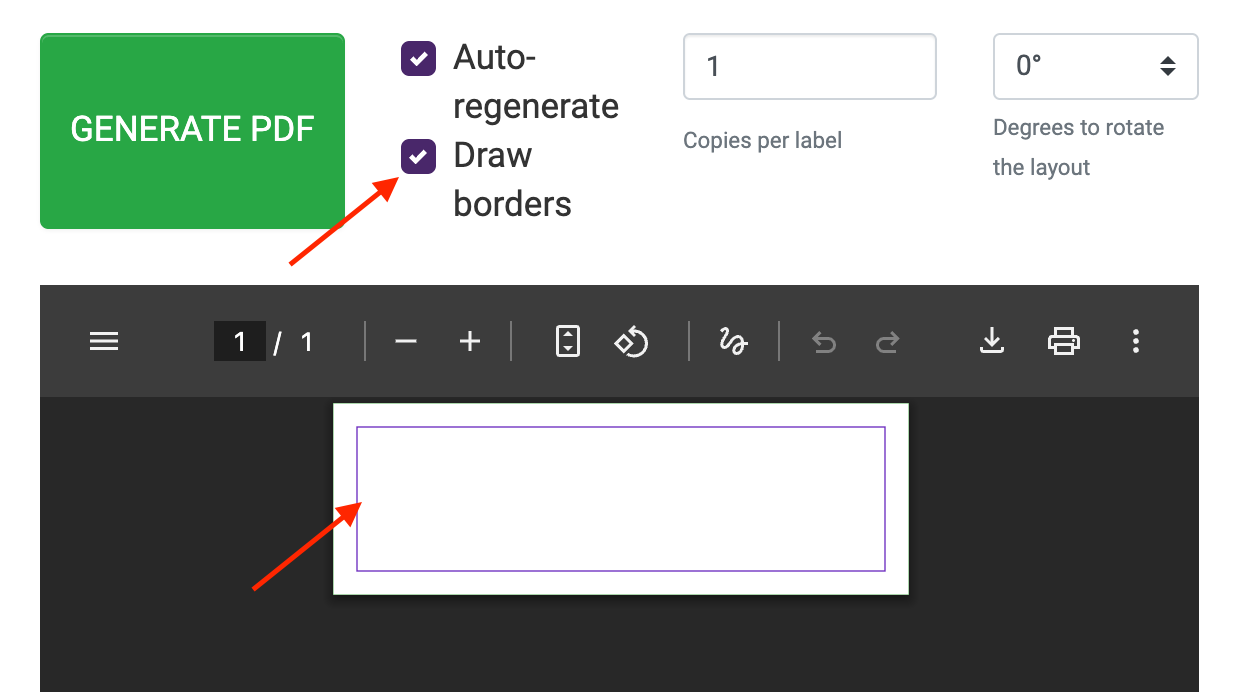Click inside the purple label border rectangle
The height and width of the screenshot is (692, 1236).
[x=620, y=498]
